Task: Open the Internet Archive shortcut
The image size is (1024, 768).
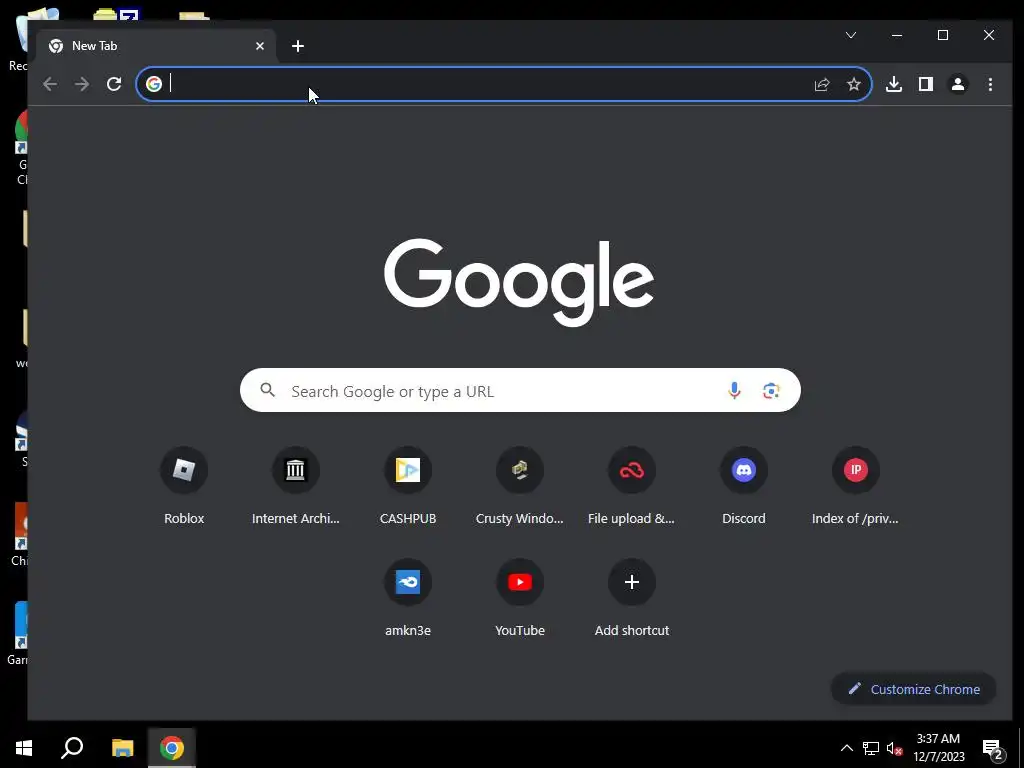Action: pyautogui.click(x=296, y=487)
